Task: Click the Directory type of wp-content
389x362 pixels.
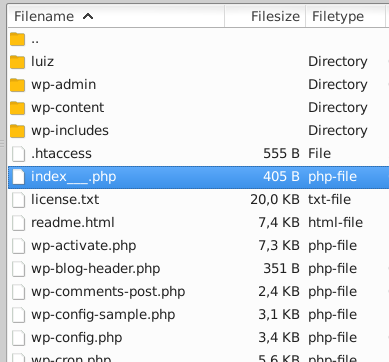Action: [x=338, y=108]
